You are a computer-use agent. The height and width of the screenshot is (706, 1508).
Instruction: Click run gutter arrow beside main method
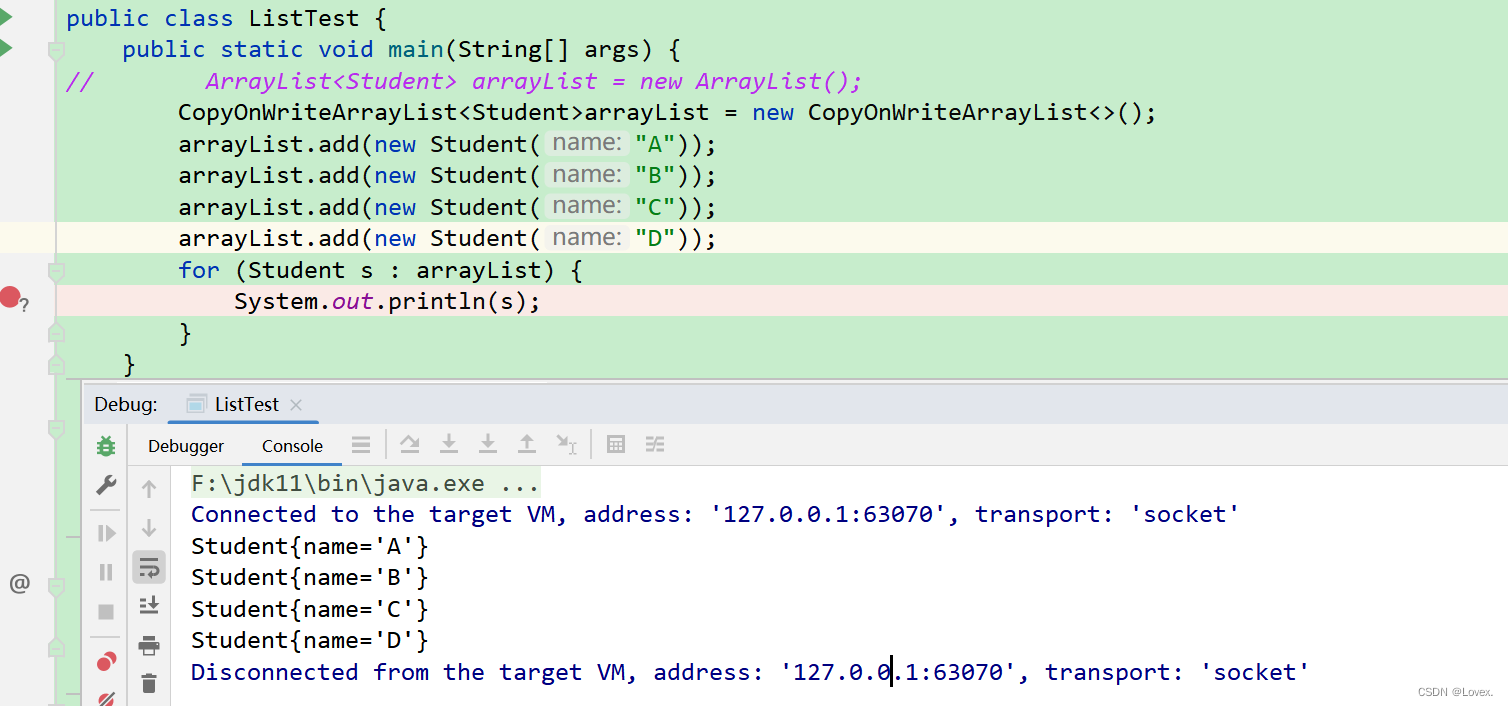pyautogui.click(x=5, y=48)
